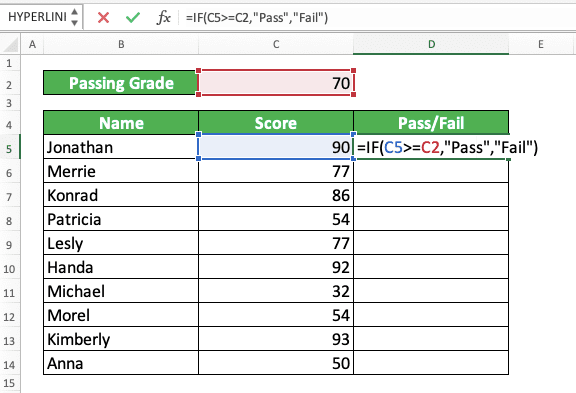
Task: Select the cell containing Kimberly
Action: [121, 339]
